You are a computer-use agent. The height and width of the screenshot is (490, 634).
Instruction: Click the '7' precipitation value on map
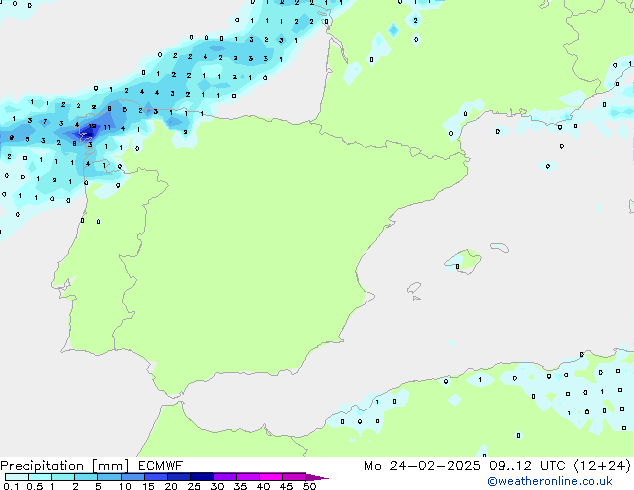tap(45, 121)
